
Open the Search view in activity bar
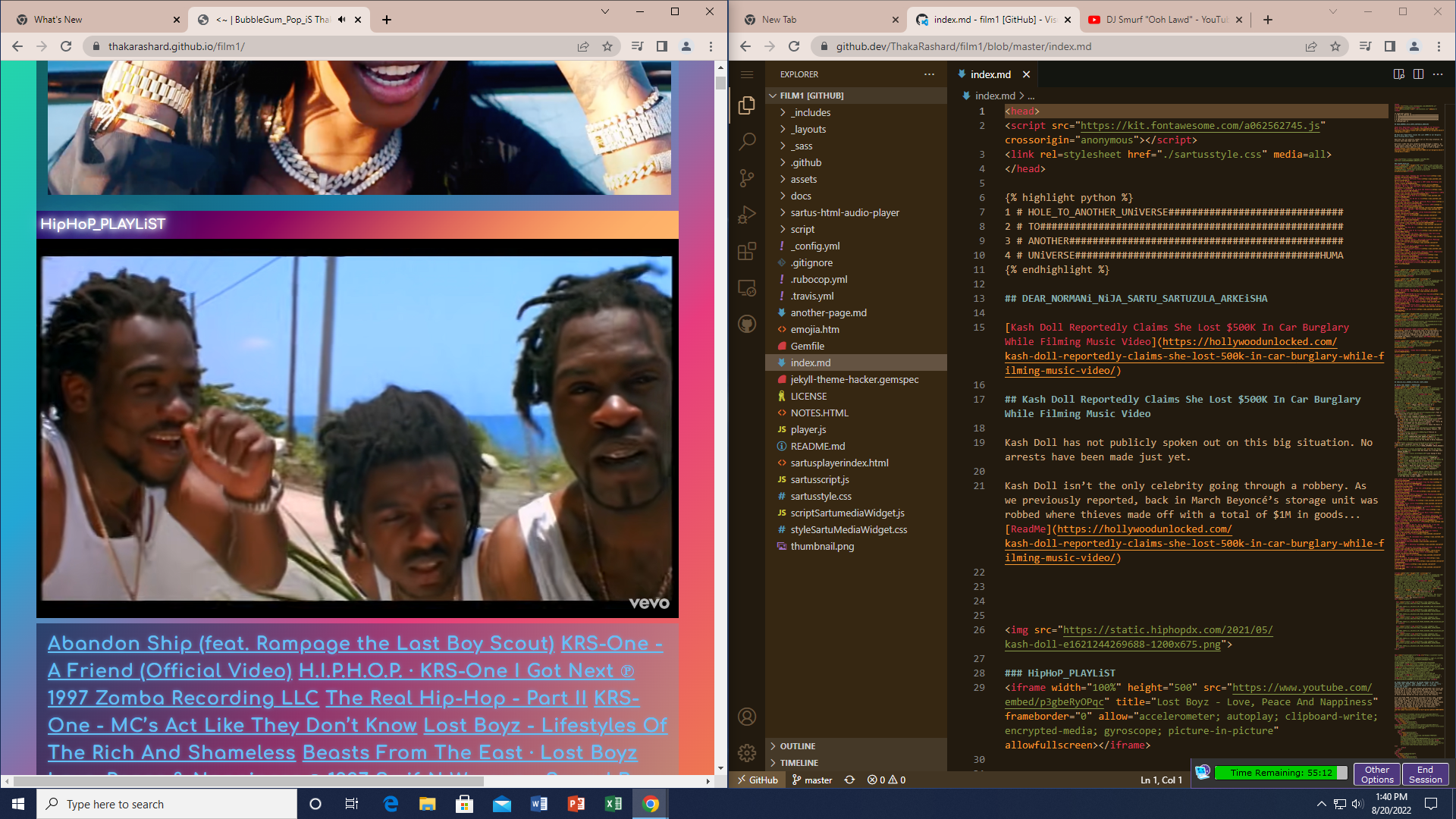747,141
